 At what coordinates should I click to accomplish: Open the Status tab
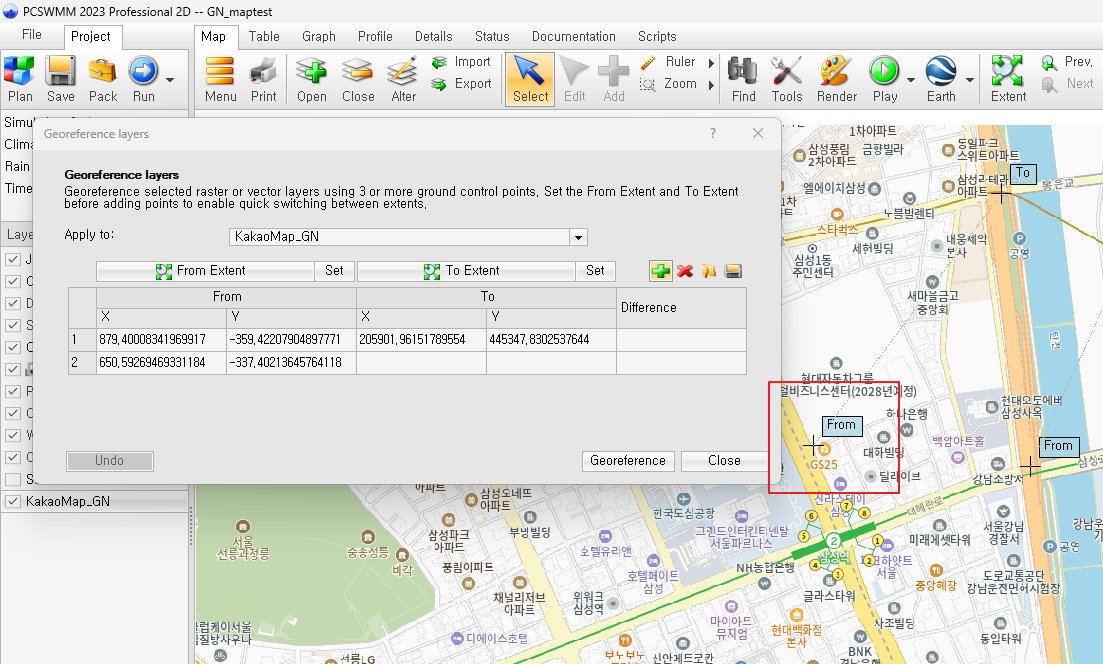pos(492,37)
